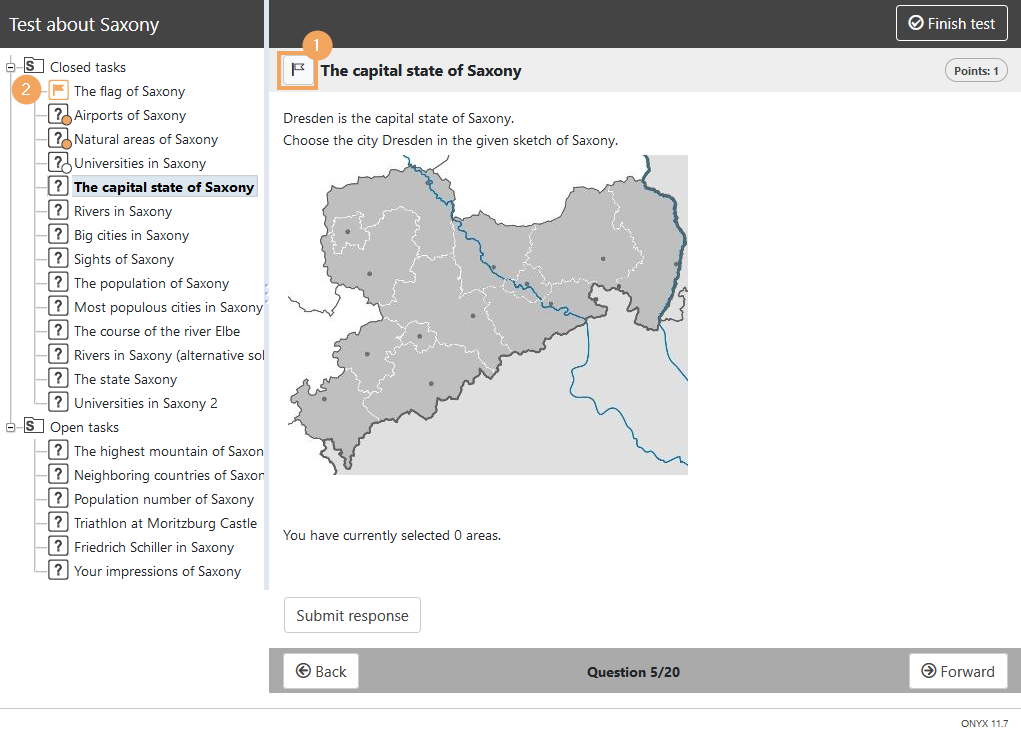Go forward to the next question
The height and width of the screenshot is (733, 1021).
(957, 672)
